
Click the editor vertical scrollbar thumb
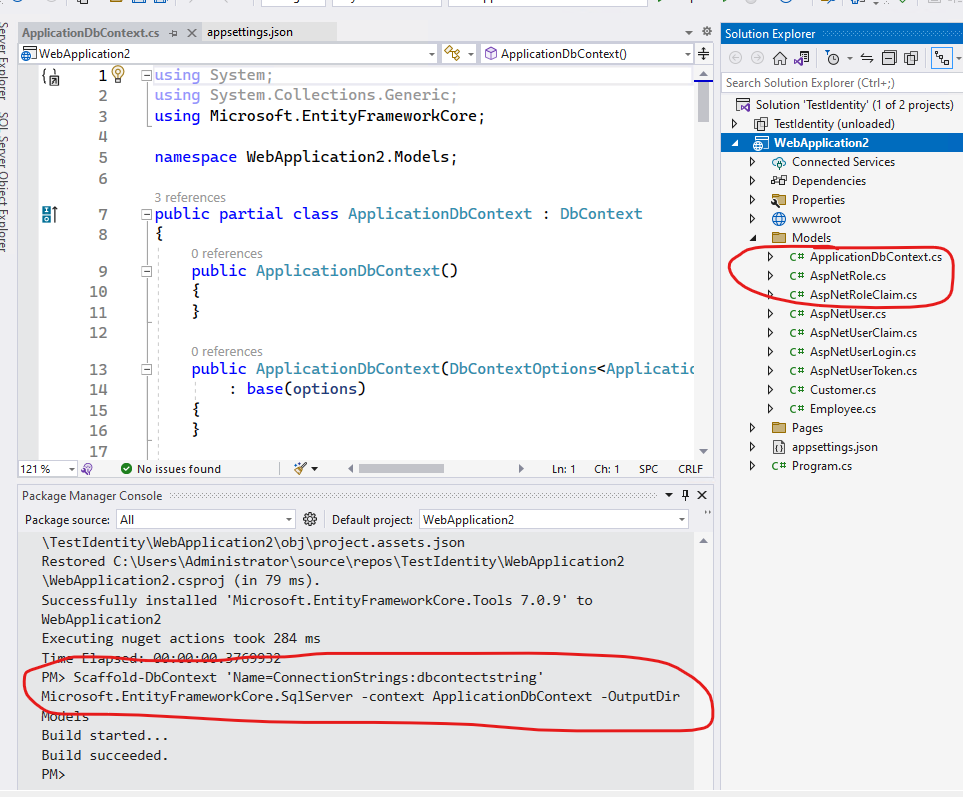click(x=703, y=101)
